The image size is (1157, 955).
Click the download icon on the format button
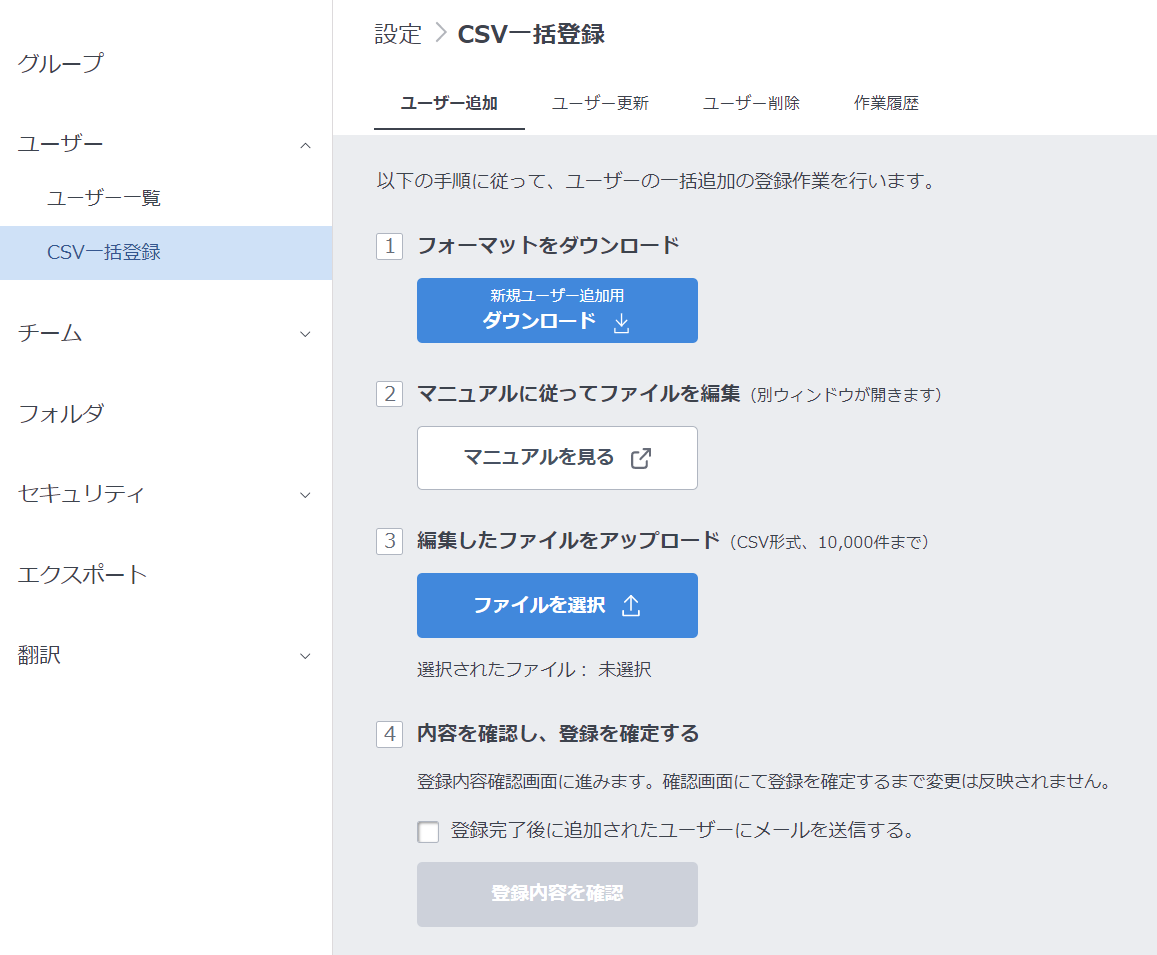pyautogui.click(x=621, y=321)
